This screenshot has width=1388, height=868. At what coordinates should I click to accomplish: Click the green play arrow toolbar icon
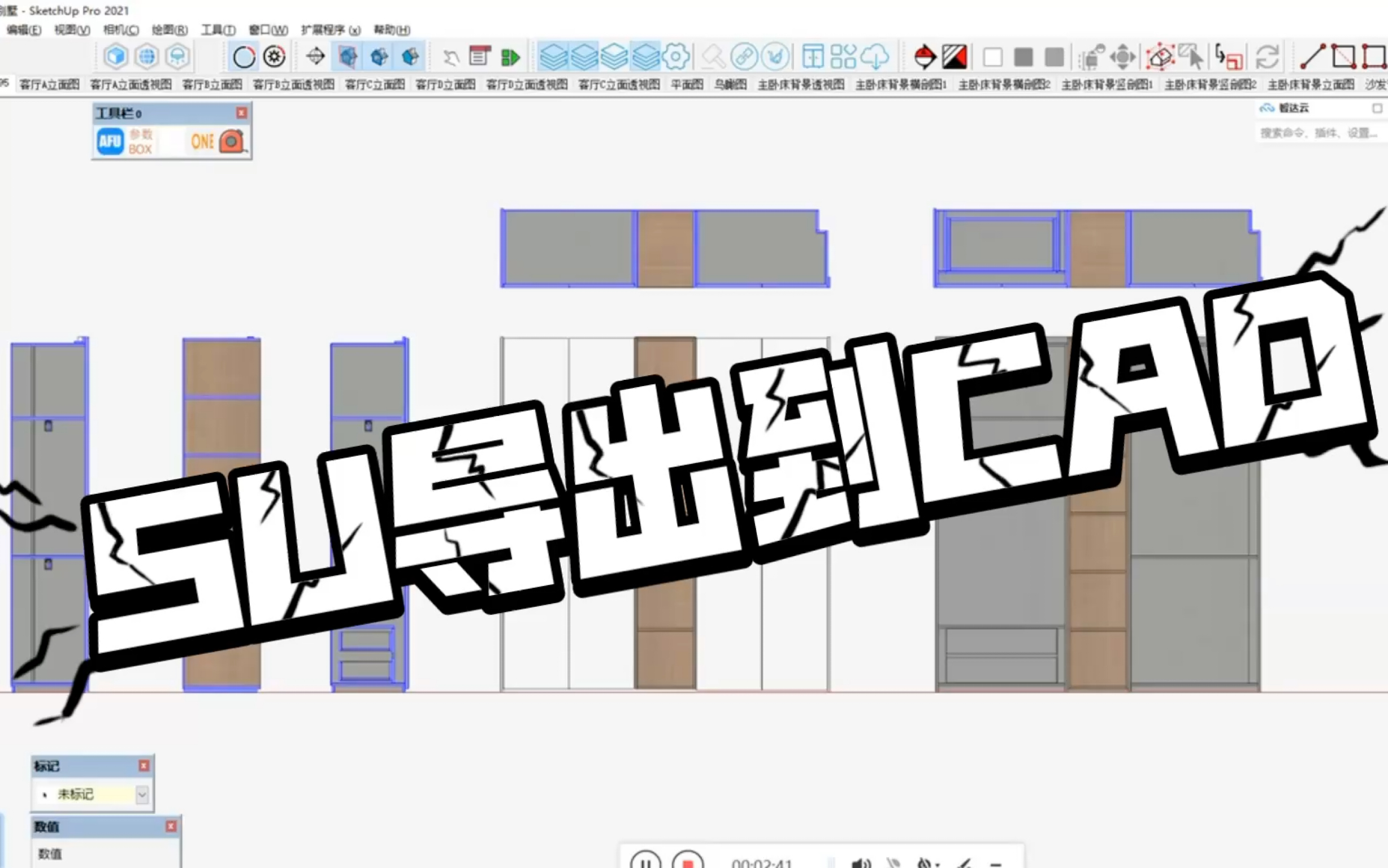[x=510, y=57]
